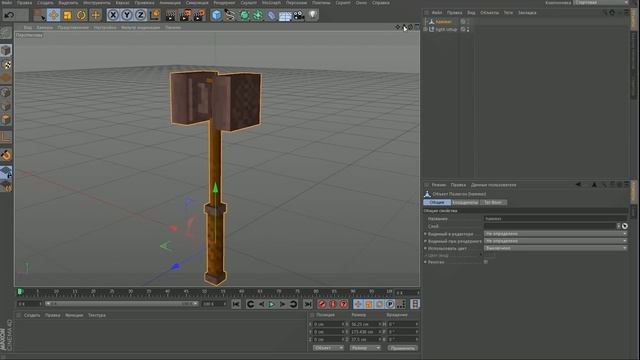Click the timeline frame ruler at 50
Image resolution: width=640 pixels, height=360 pixels.
204,292
